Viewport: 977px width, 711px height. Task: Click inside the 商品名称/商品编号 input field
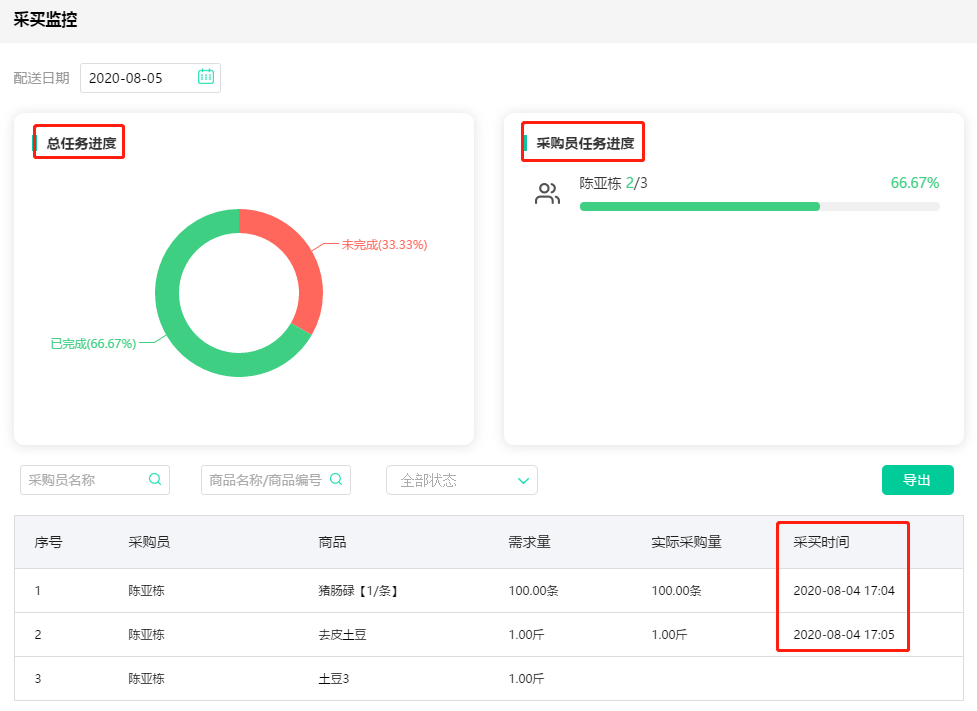click(265, 480)
